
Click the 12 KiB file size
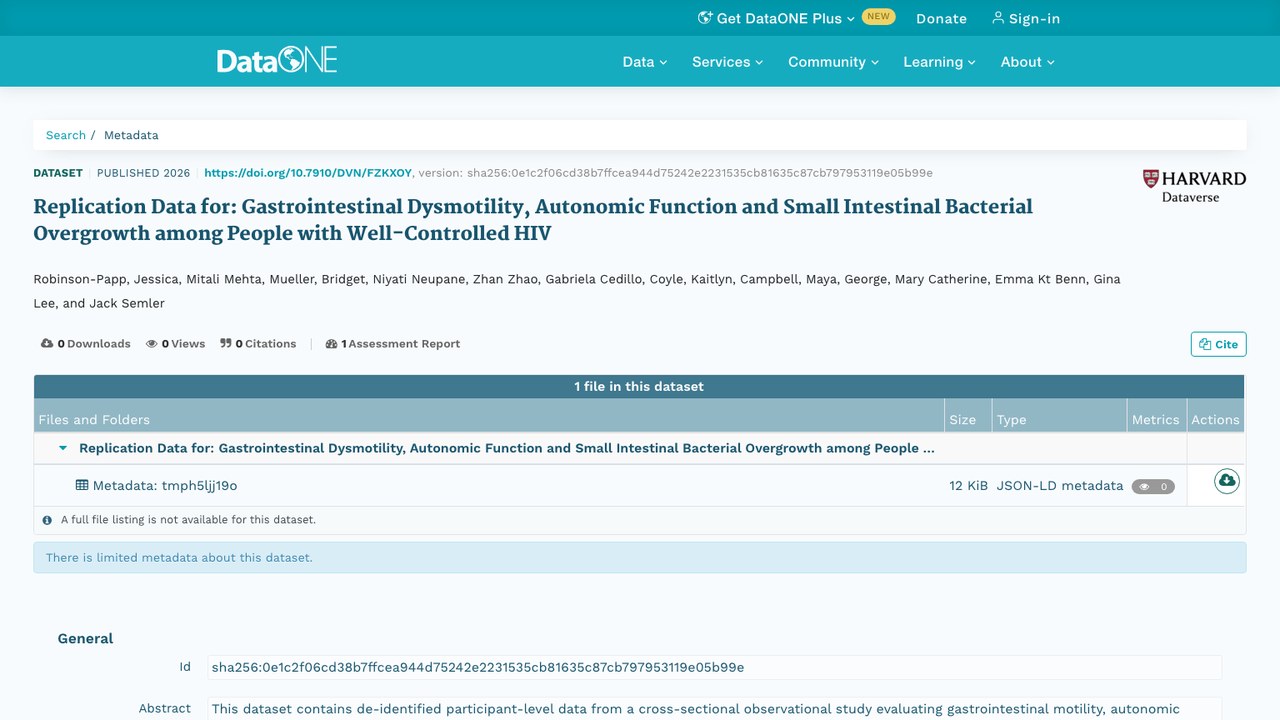pyautogui.click(x=969, y=486)
